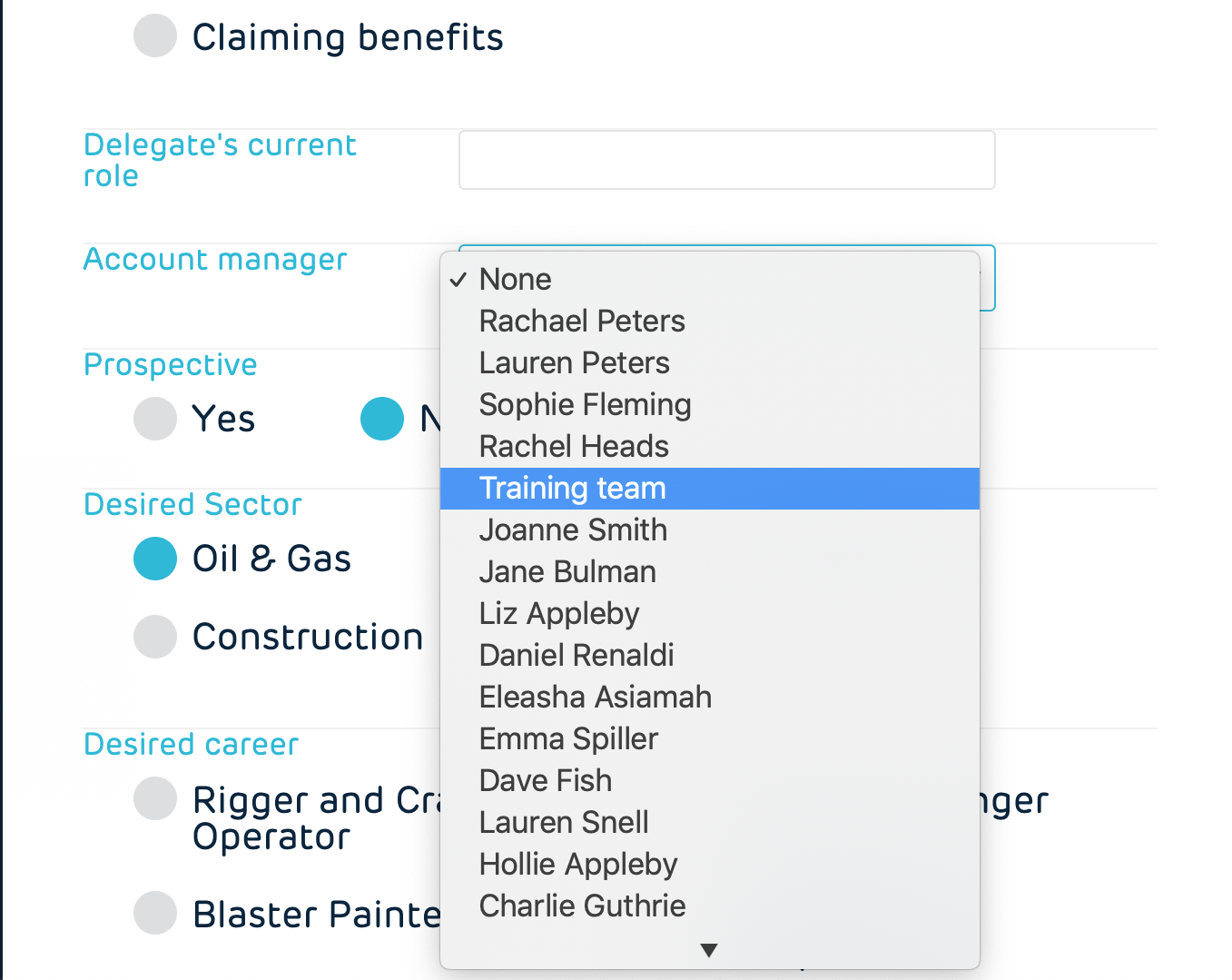Select the Oil & Gas sector radio
Viewport: 1232px width, 980px height.
pos(155,559)
